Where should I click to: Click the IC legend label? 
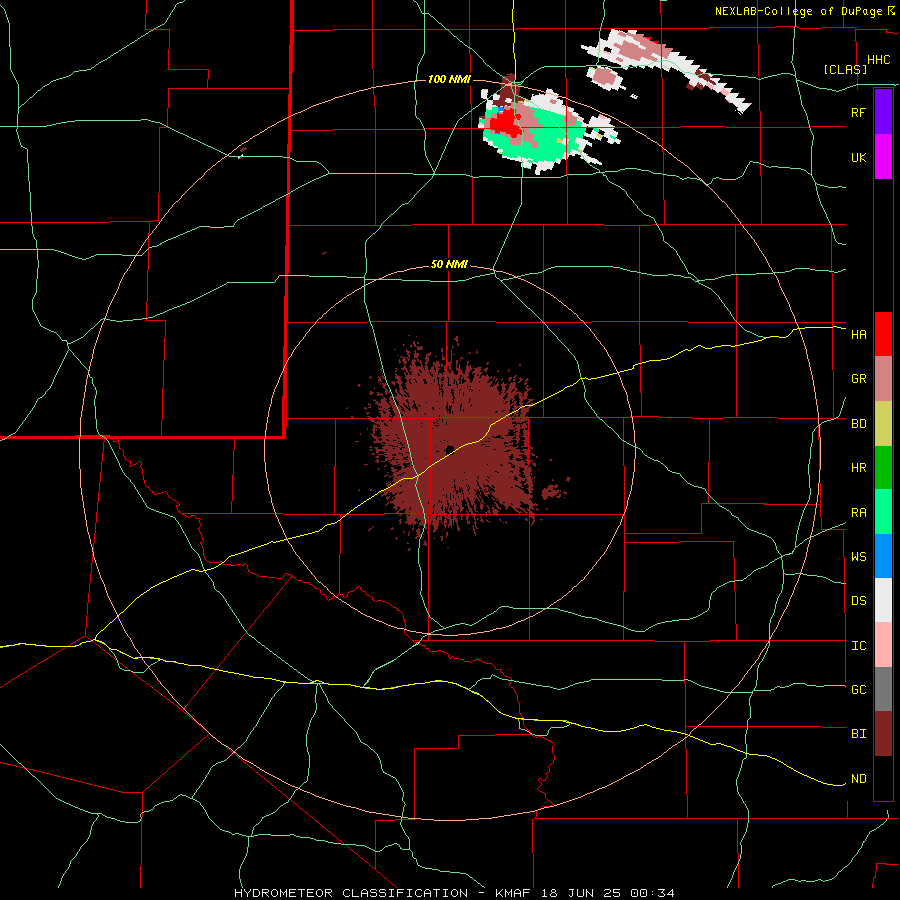point(859,646)
